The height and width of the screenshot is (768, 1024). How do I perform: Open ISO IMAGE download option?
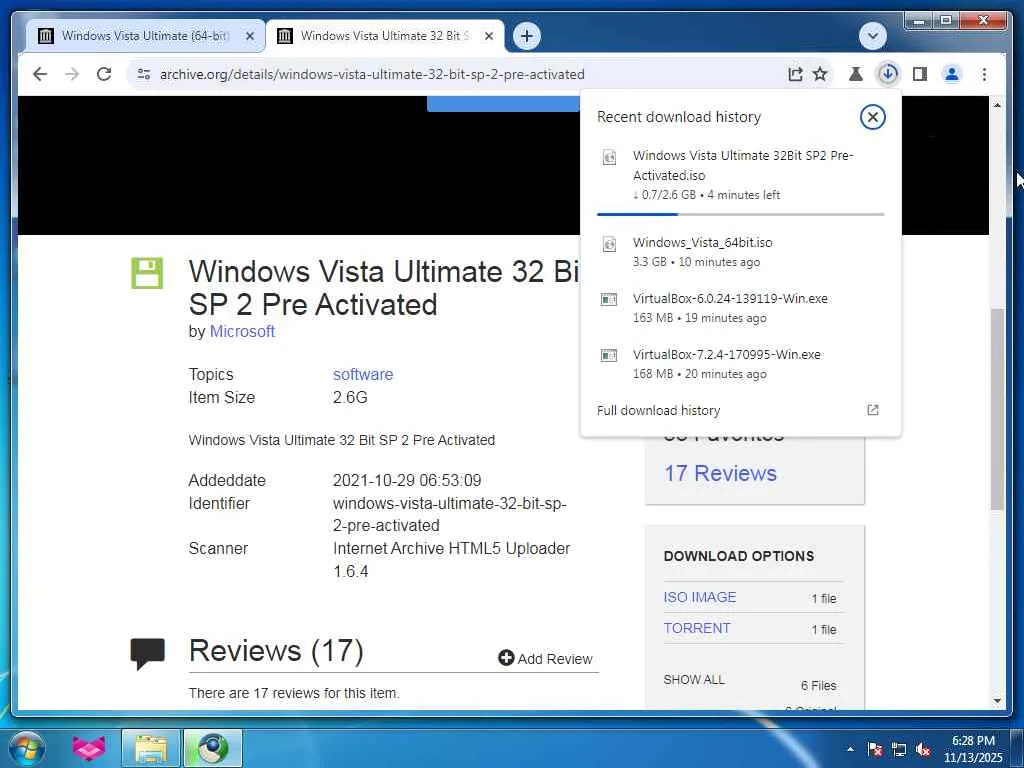699,597
